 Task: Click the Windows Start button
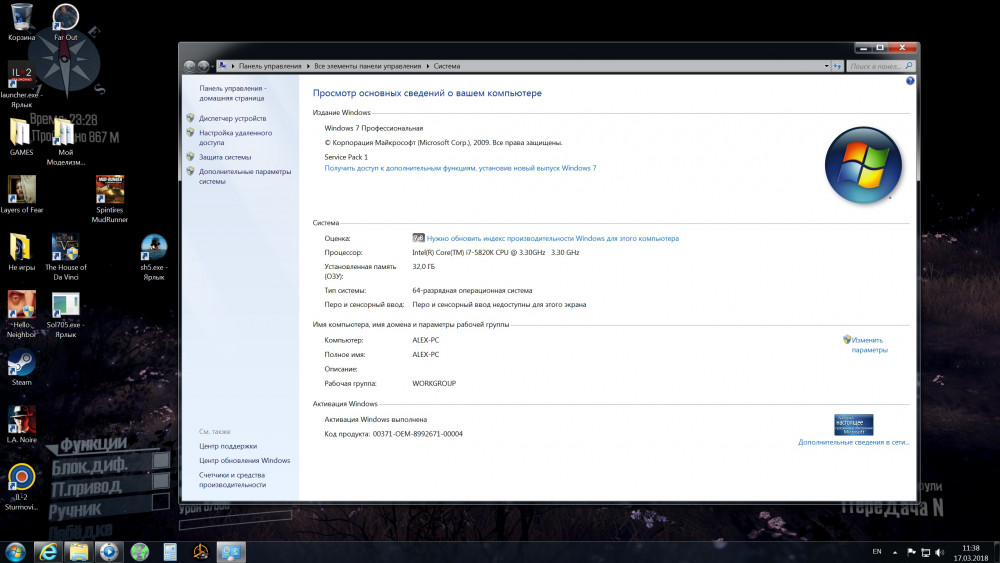(x=15, y=551)
